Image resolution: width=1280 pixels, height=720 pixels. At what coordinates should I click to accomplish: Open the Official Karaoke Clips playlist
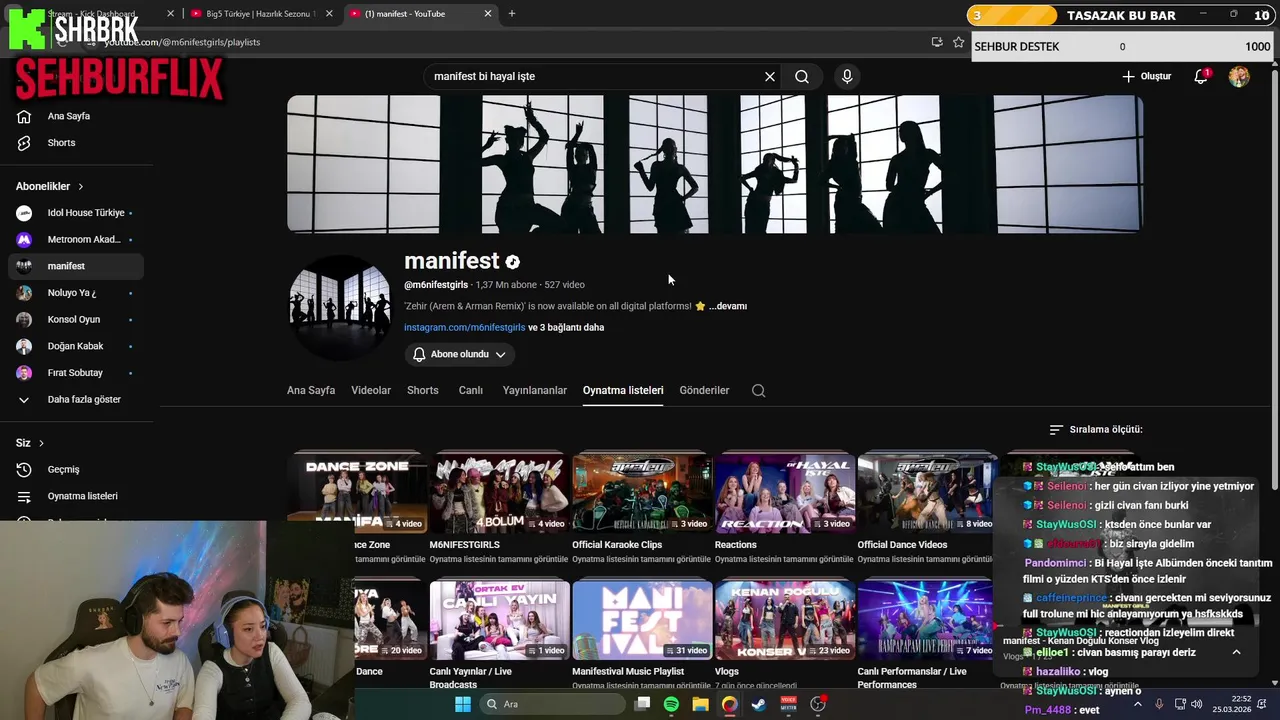pyautogui.click(x=642, y=492)
